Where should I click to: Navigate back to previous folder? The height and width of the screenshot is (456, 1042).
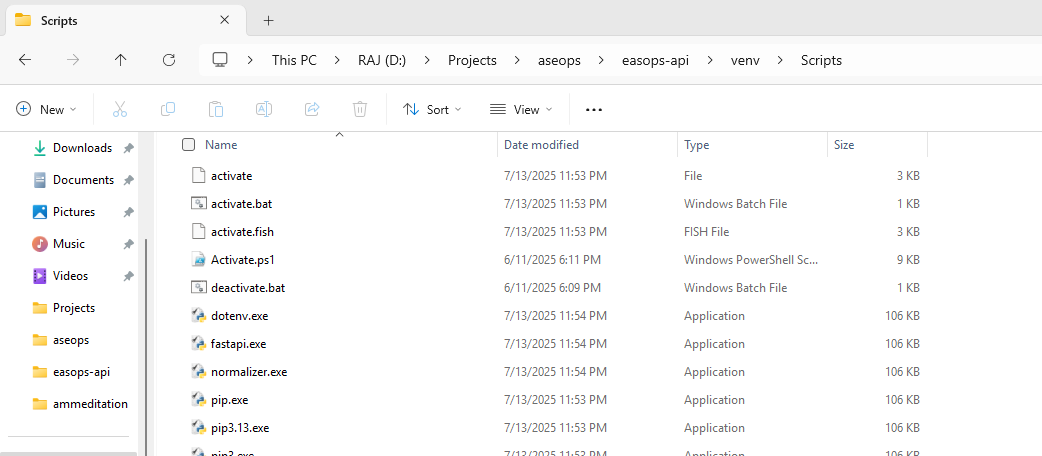click(25, 60)
